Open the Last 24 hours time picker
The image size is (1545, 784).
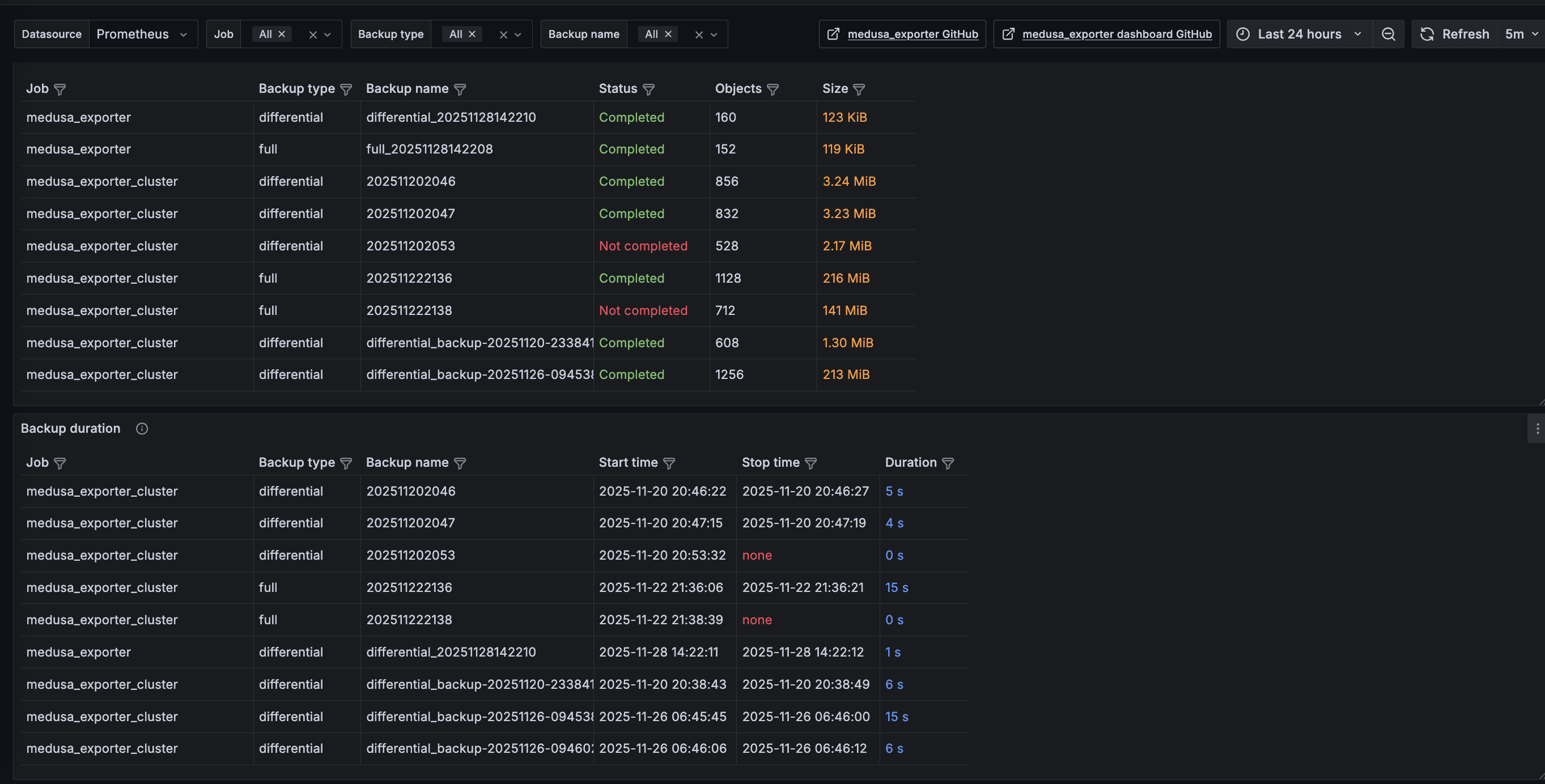pos(1299,34)
